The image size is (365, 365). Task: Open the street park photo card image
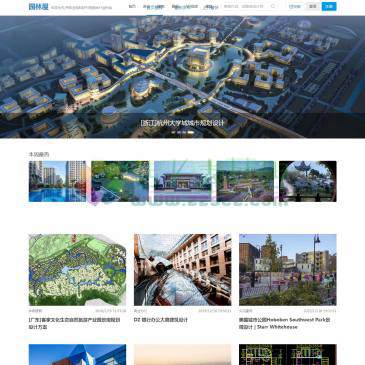(288, 270)
